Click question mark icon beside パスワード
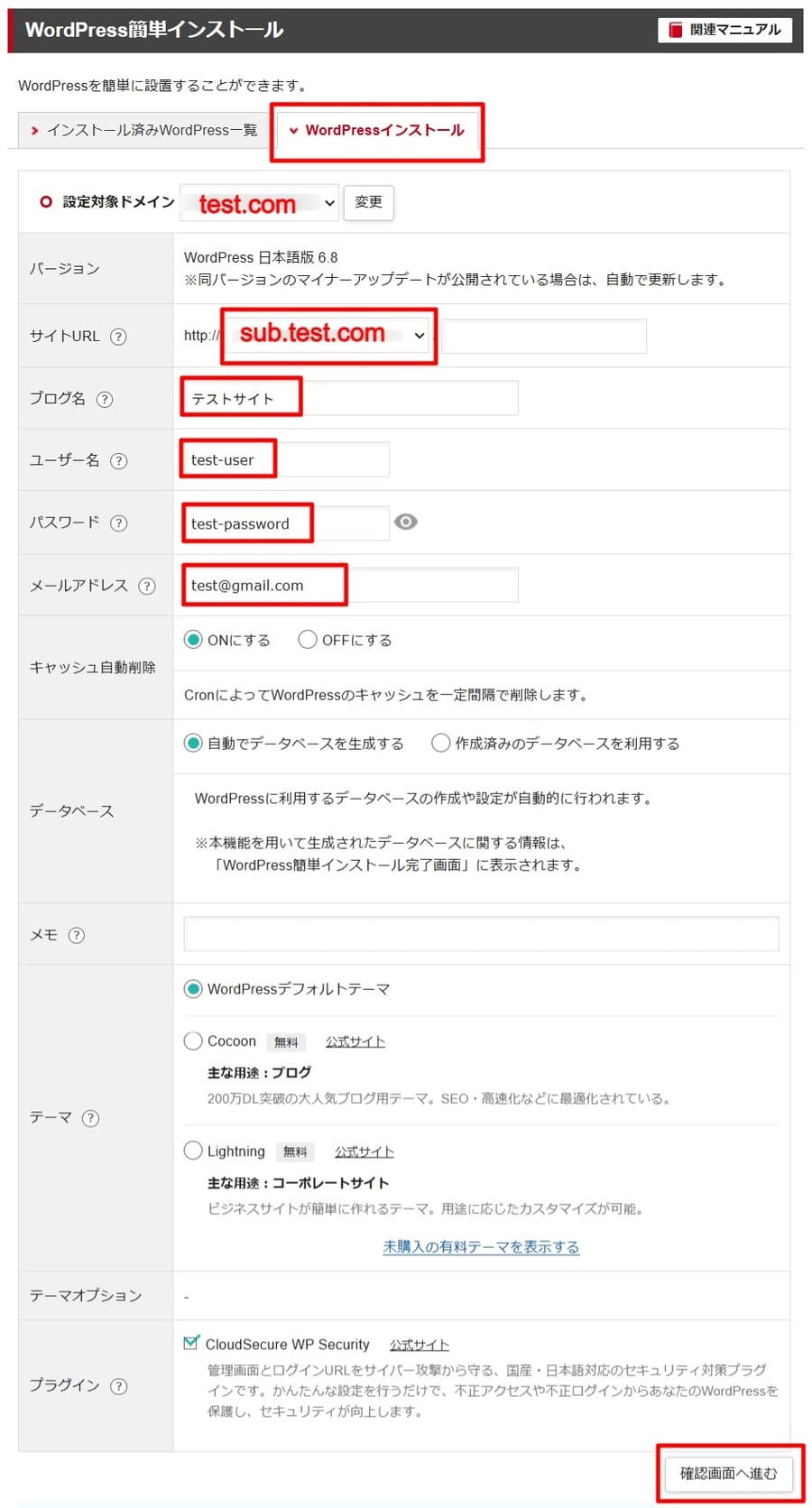Viewport: 812px width, 1508px height. point(118,523)
